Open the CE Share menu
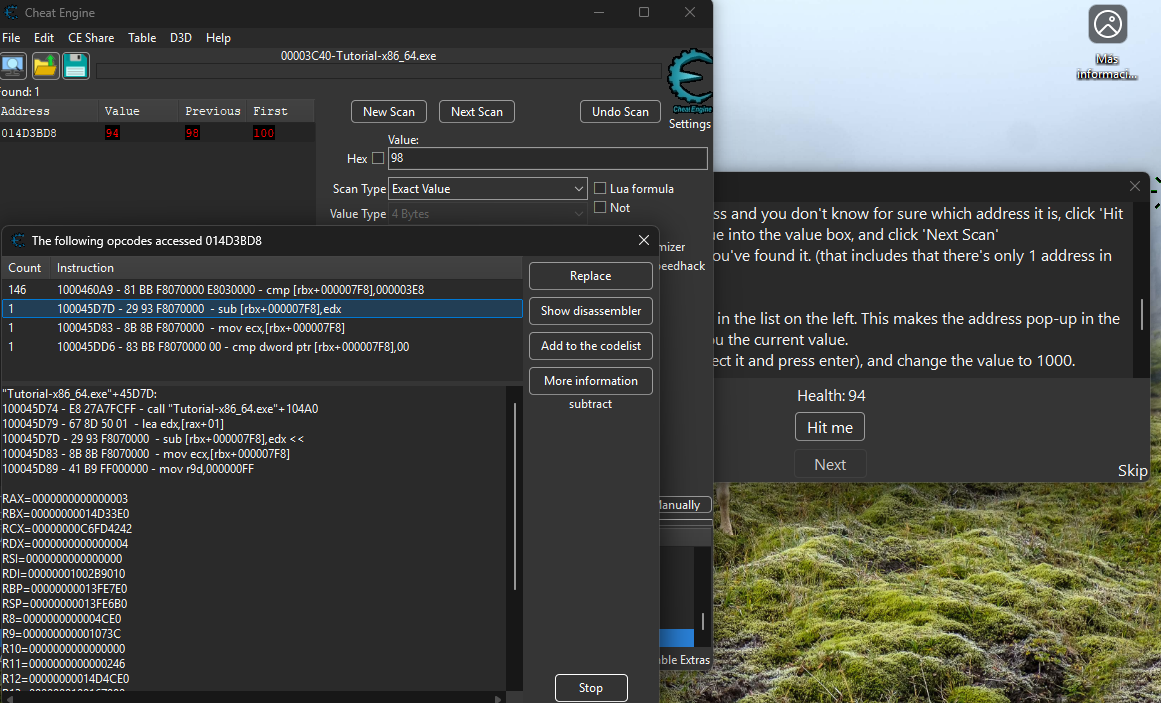This screenshot has height=703, width=1161. 91,38
